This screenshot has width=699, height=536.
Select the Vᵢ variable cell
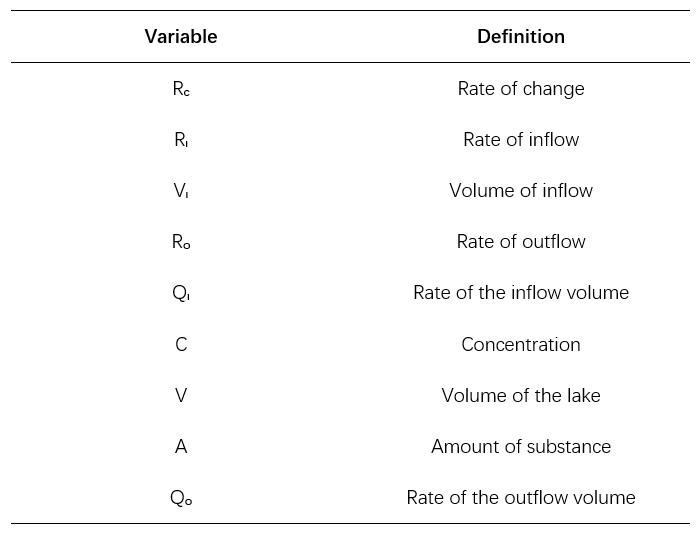coord(181,191)
